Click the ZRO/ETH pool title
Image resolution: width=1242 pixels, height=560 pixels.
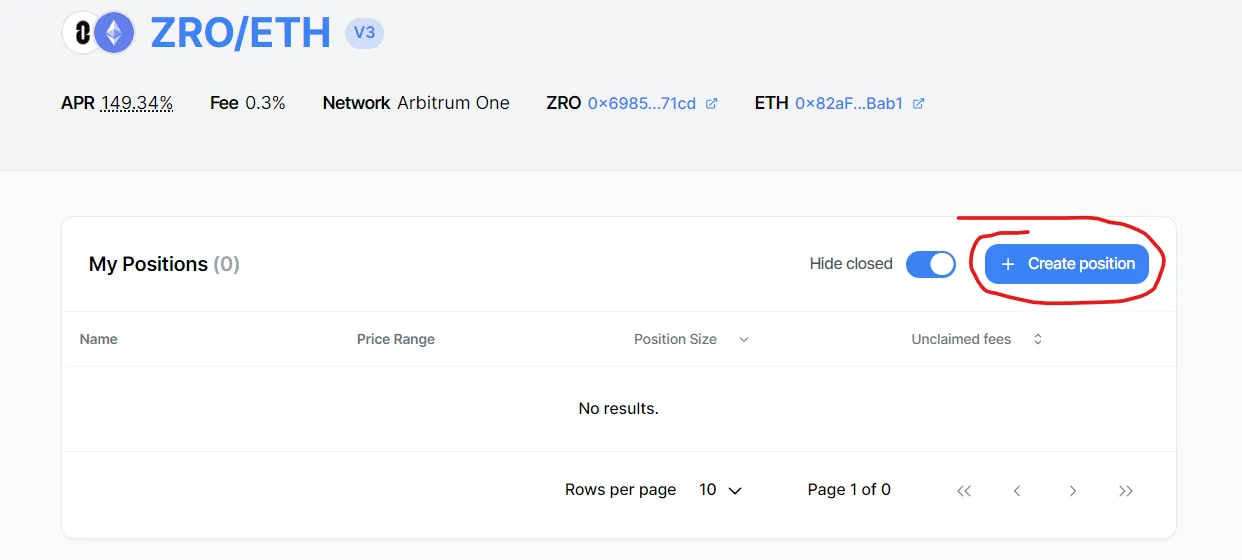(241, 33)
